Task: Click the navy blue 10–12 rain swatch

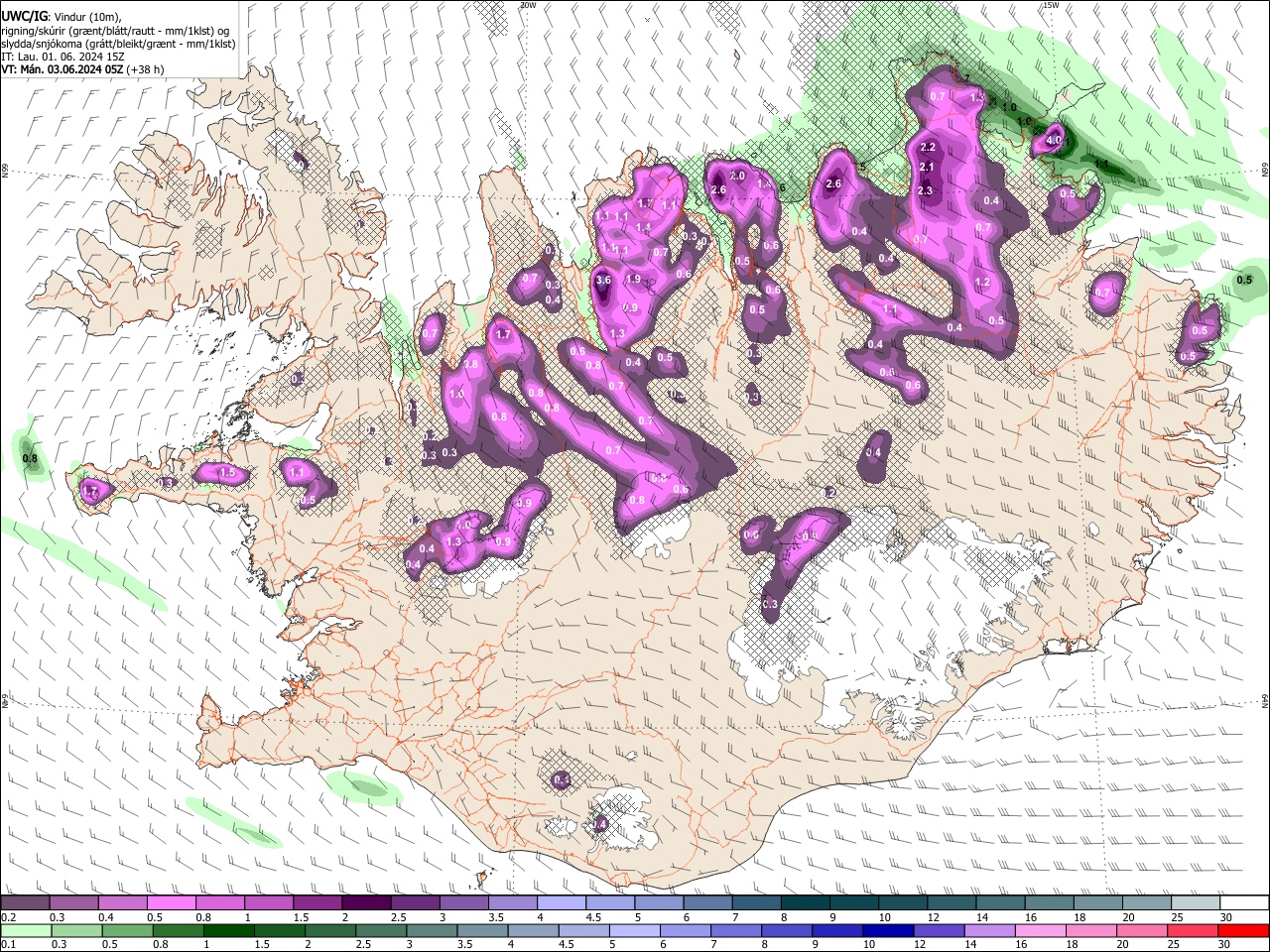Action: tap(888, 930)
